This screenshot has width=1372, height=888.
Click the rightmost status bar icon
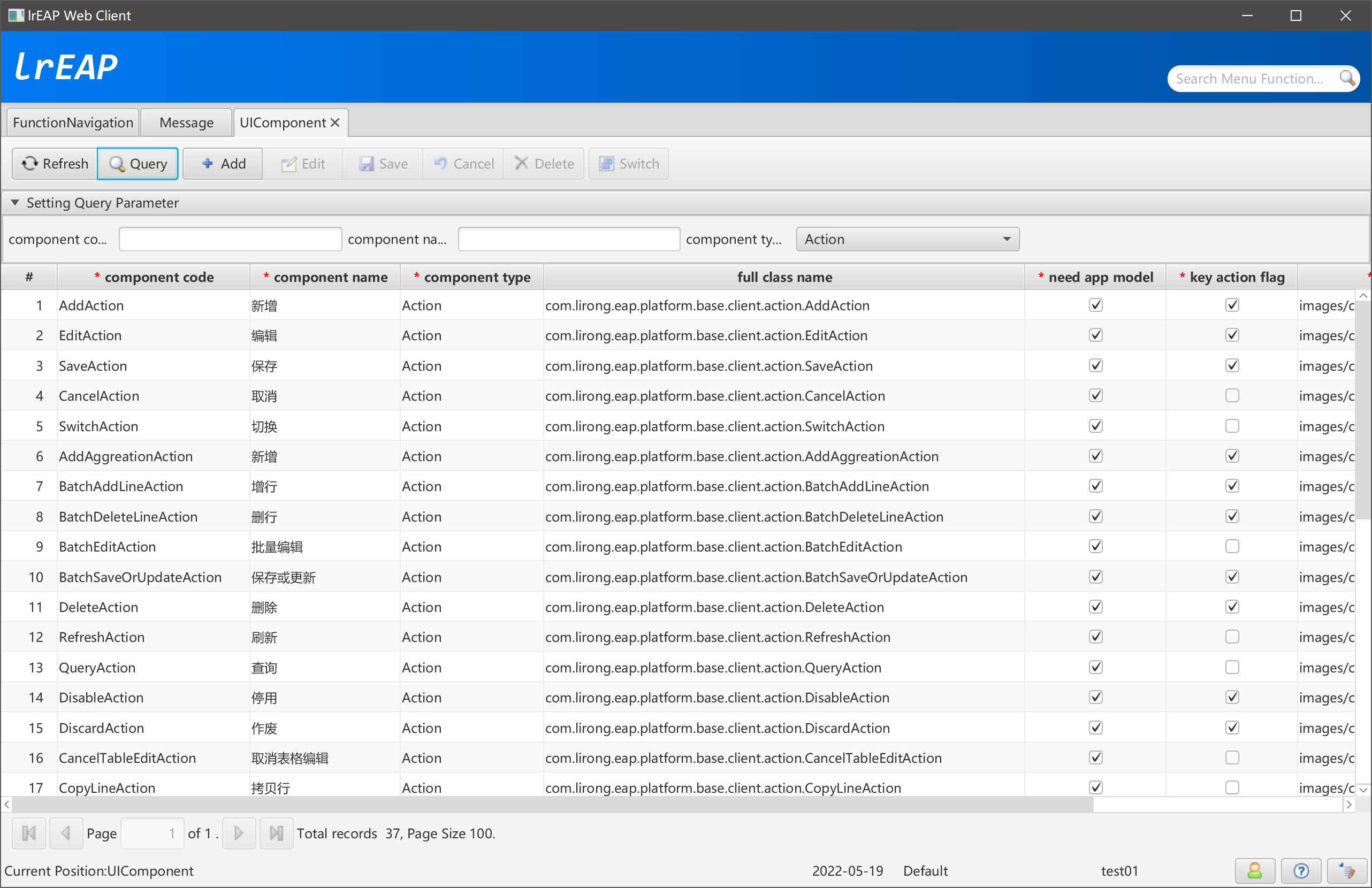1347,871
